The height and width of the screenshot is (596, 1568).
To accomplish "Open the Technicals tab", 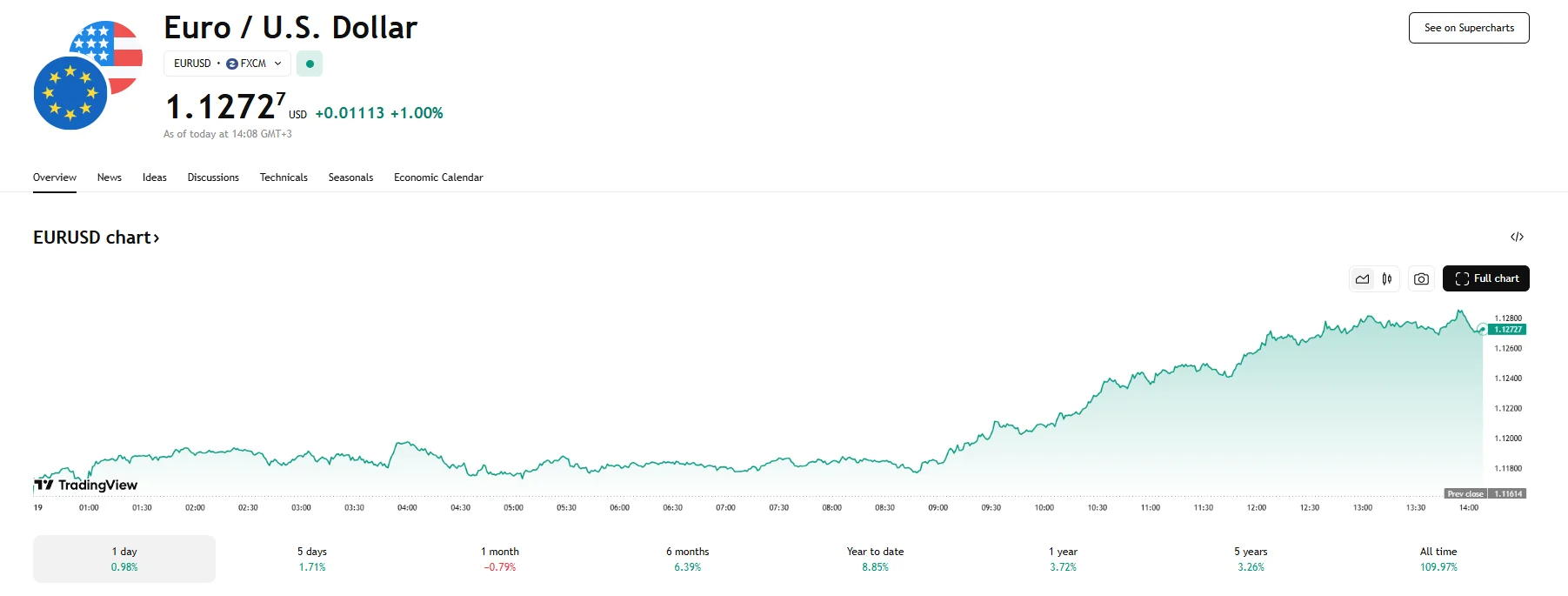I will tap(284, 177).
